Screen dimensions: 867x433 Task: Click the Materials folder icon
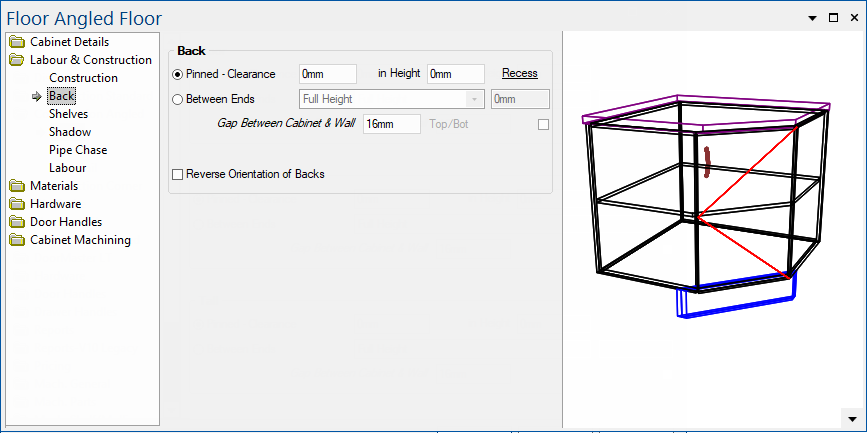point(17,186)
